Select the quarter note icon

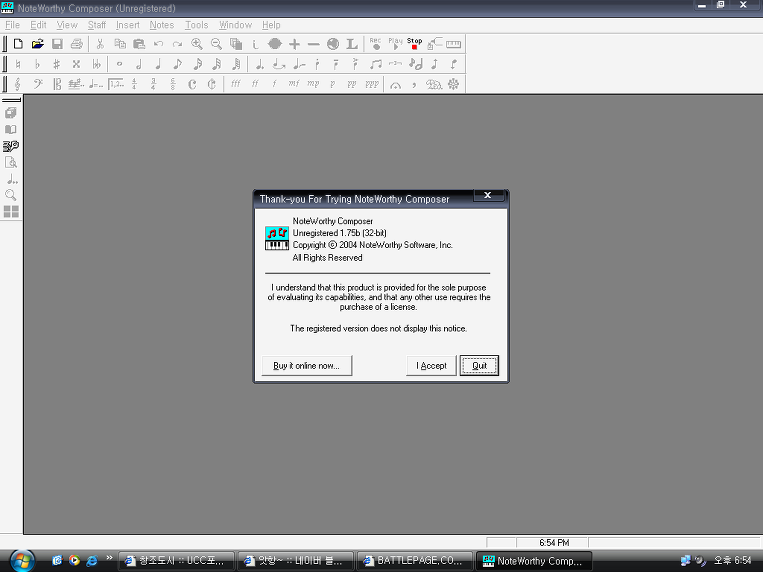point(158,64)
